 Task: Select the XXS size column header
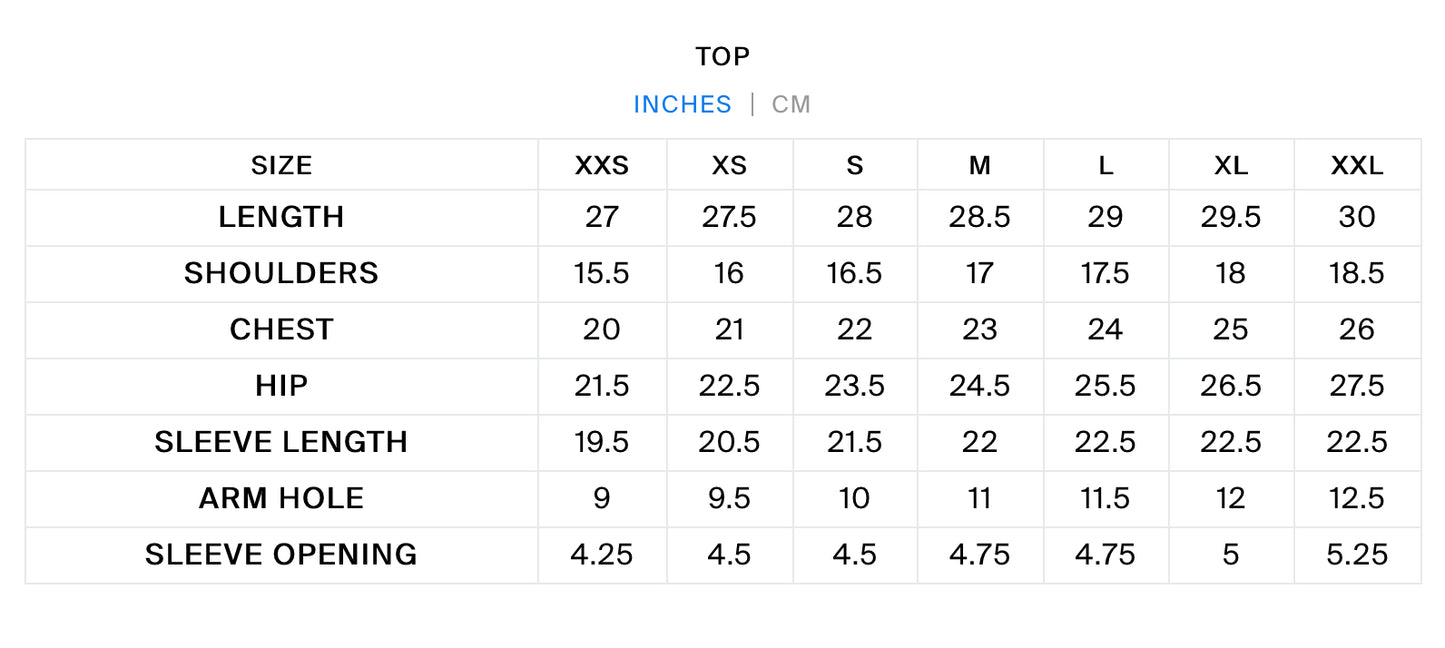pyautogui.click(x=602, y=166)
